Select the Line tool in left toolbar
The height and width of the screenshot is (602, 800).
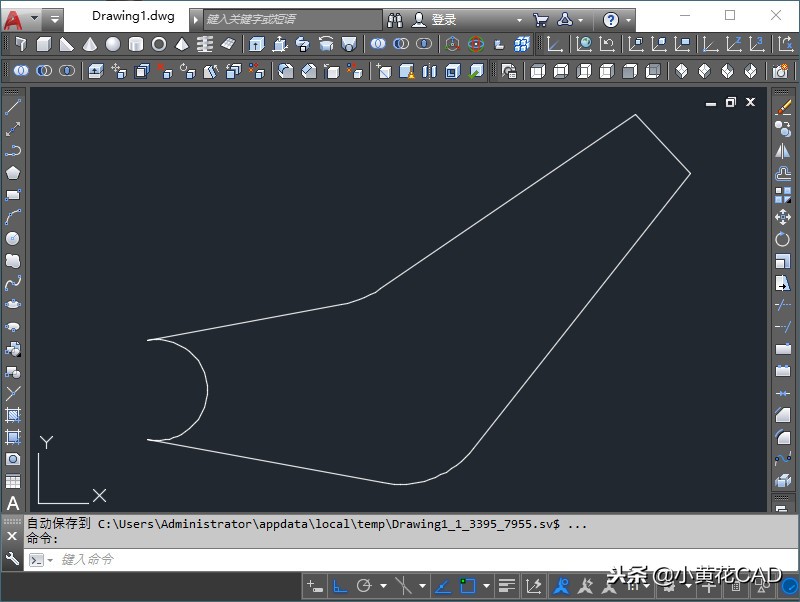click(x=13, y=107)
